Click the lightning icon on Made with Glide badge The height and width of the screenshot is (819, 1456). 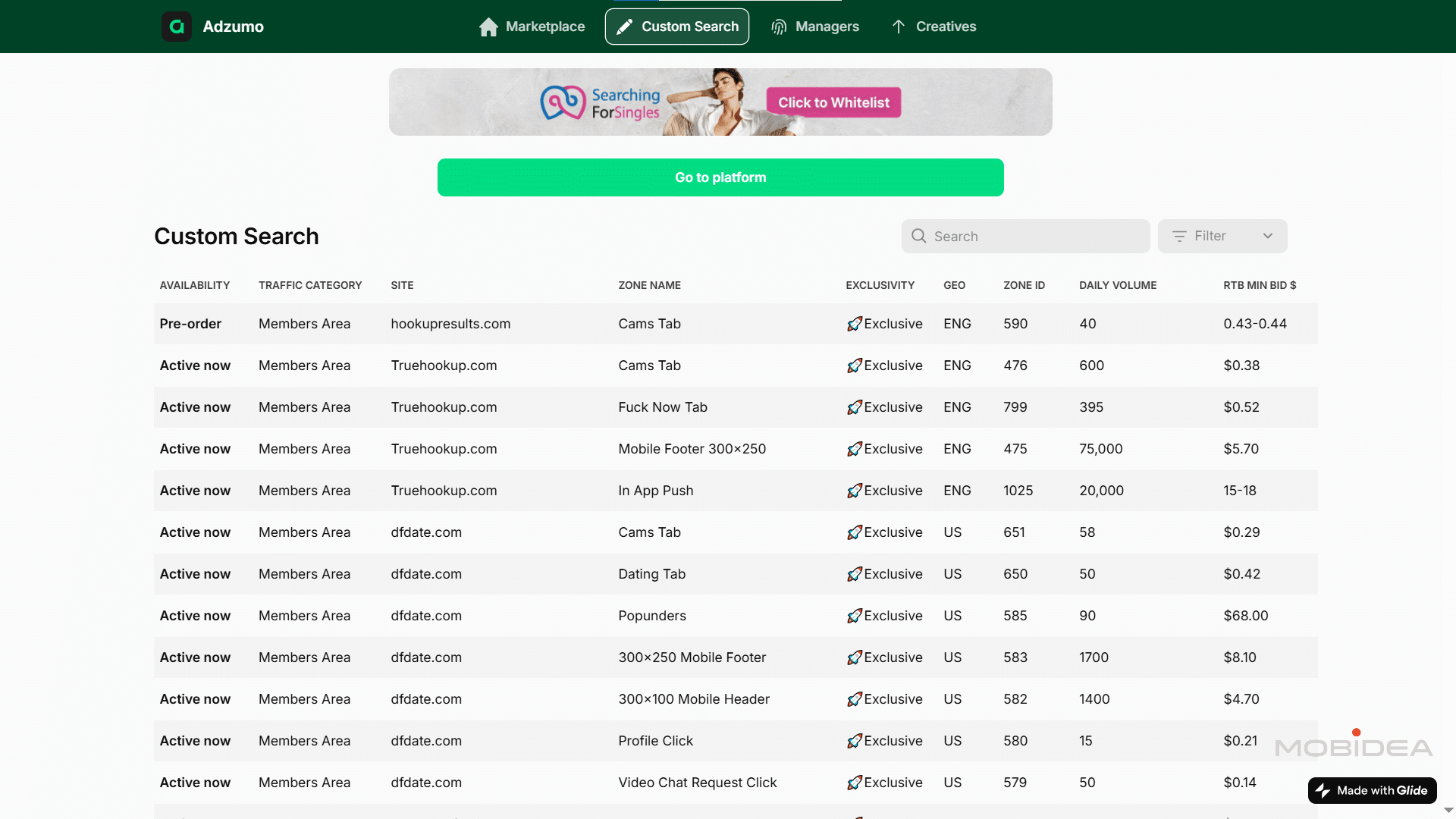click(1323, 790)
